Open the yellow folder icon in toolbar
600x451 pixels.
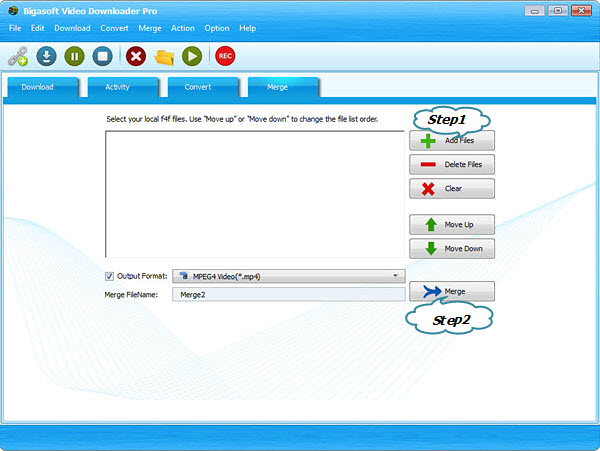(x=164, y=57)
